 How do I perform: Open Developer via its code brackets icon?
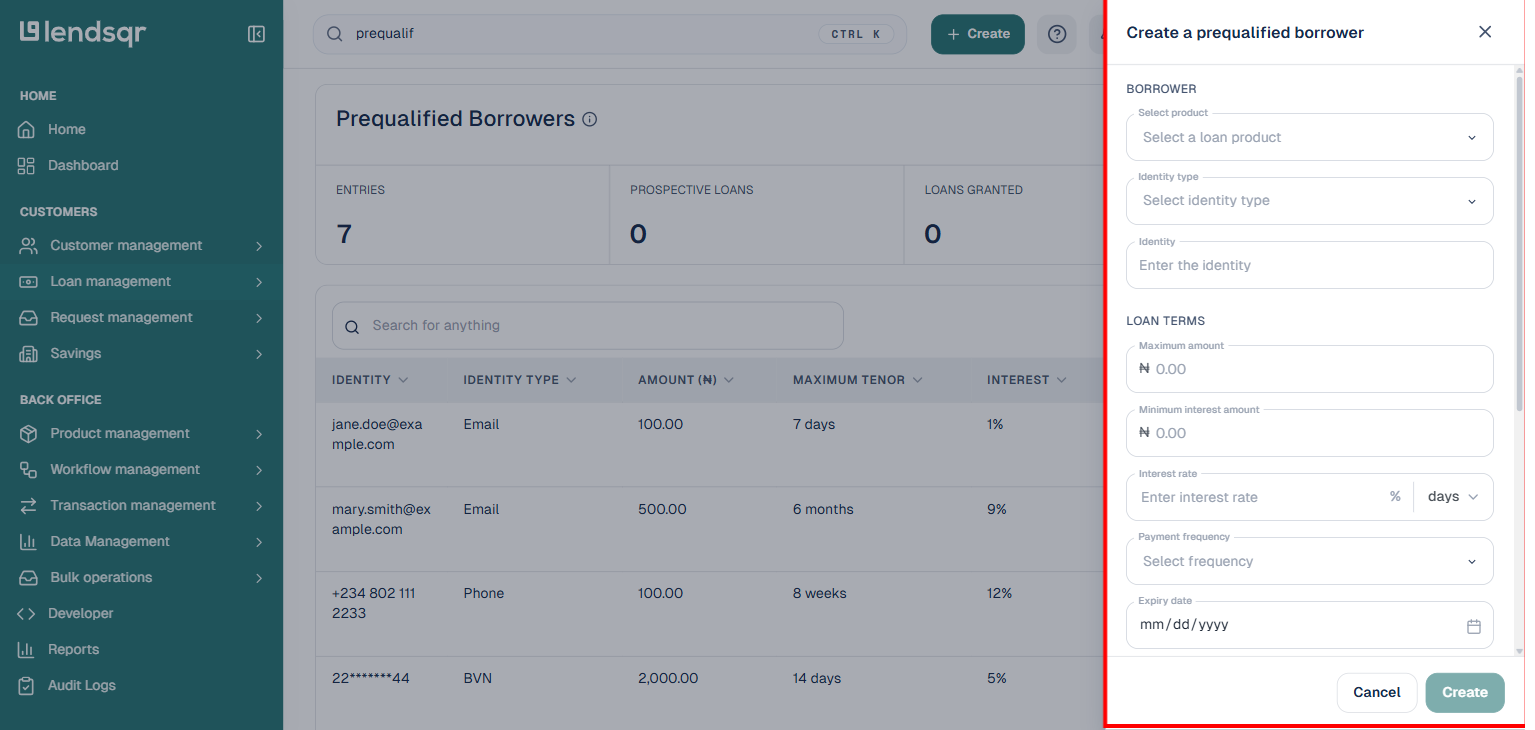[x=26, y=613]
